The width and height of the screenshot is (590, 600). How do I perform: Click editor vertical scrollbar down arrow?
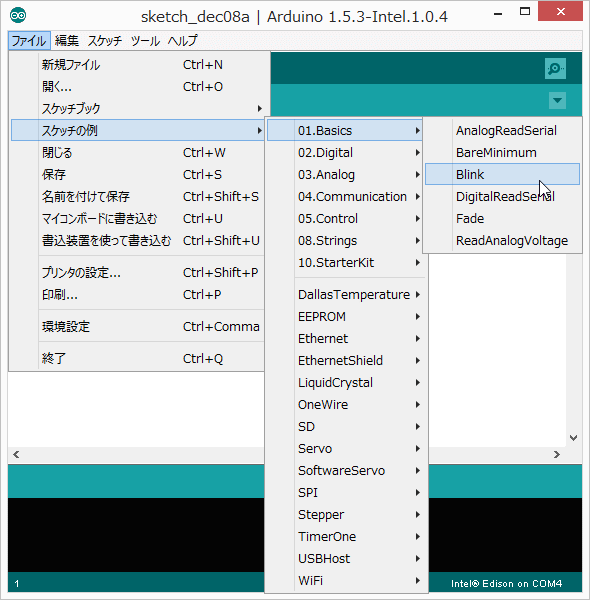[x=573, y=438]
